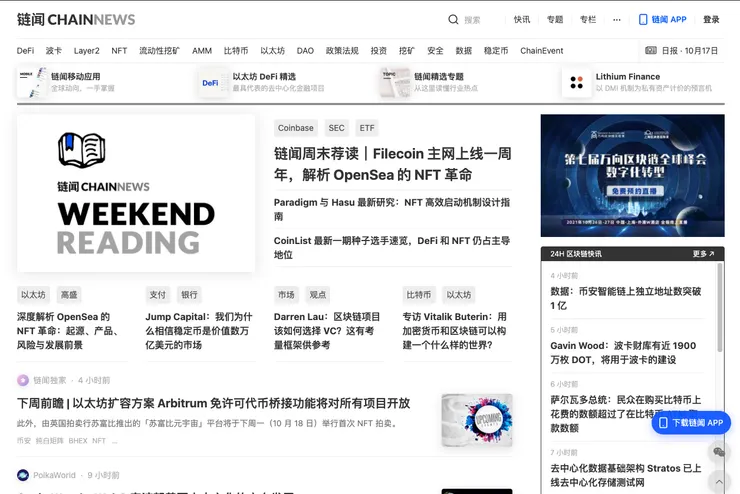Image resolution: width=740 pixels, height=494 pixels.
Task: Select the Layer2 category tab
Action: [x=86, y=50]
